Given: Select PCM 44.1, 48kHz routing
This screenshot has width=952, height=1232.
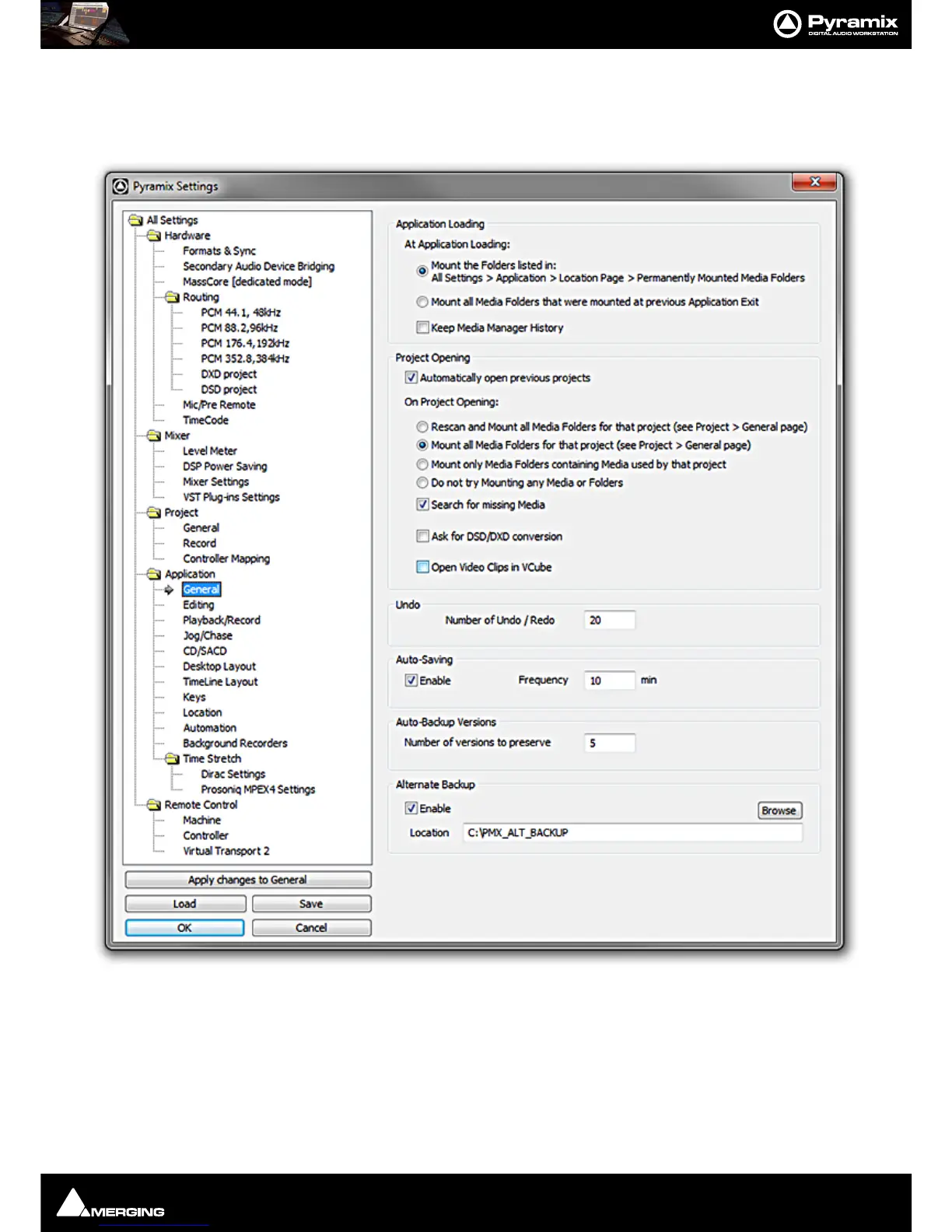Looking at the screenshot, I should pos(240,312).
